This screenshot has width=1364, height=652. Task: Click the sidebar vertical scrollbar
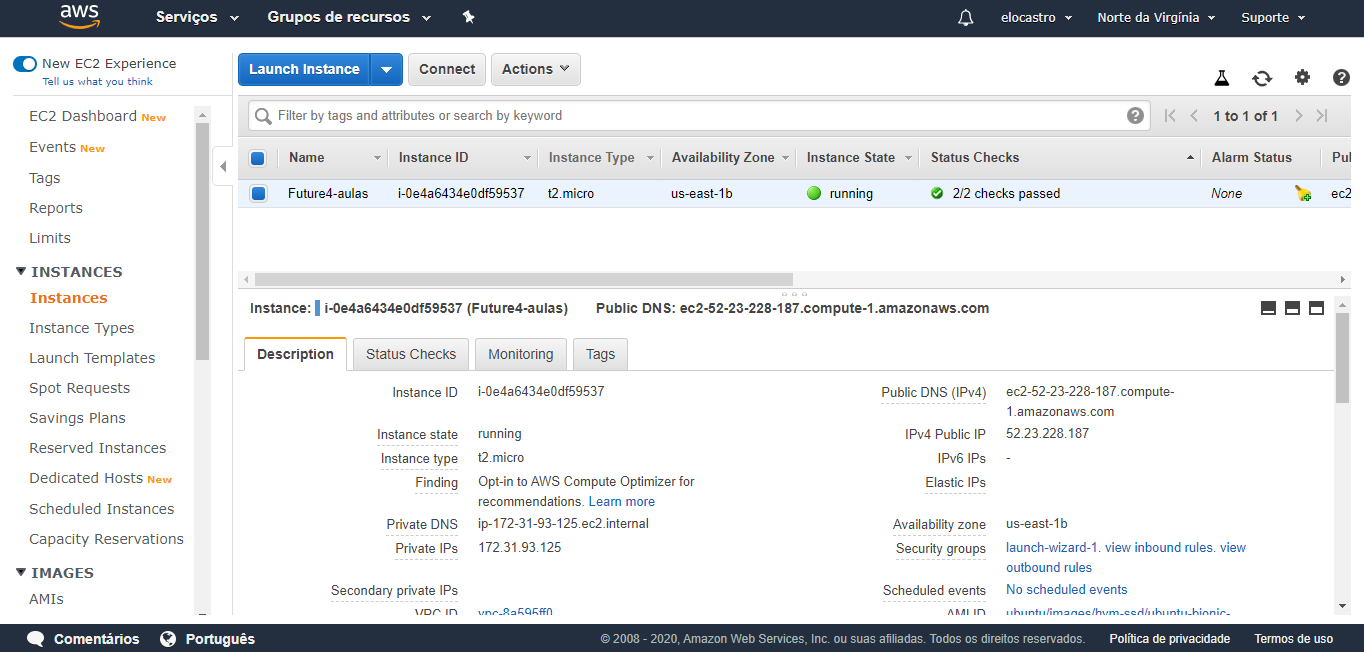tap(203, 240)
